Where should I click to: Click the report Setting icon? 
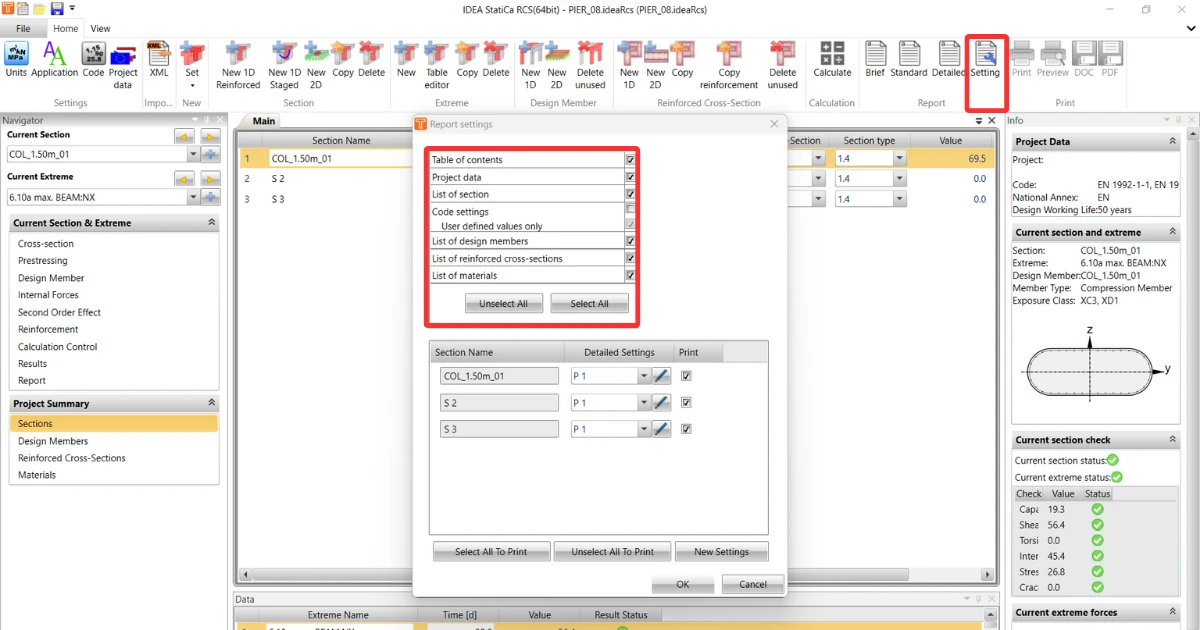click(985, 59)
